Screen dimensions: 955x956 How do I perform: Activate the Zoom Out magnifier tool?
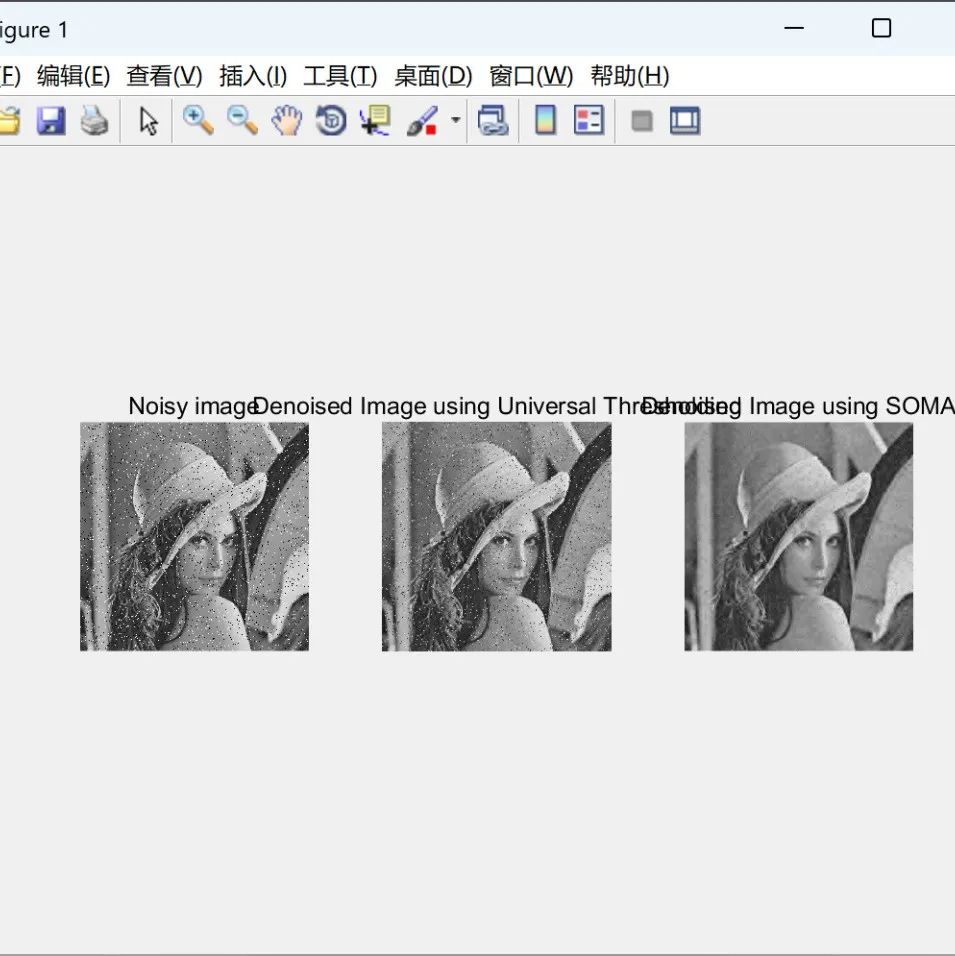(242, 120)
